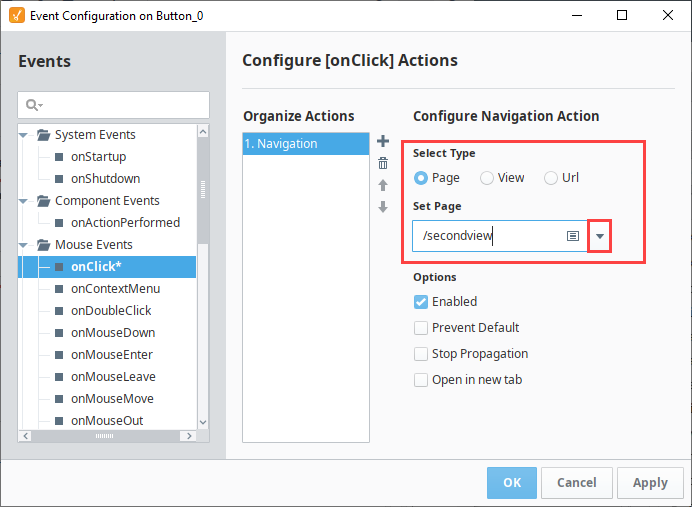Image resolution: width=692 pixels, height=507 pixels.
Task: Uncheck the Enabled checkbox
Action: (x=421, y=302)
